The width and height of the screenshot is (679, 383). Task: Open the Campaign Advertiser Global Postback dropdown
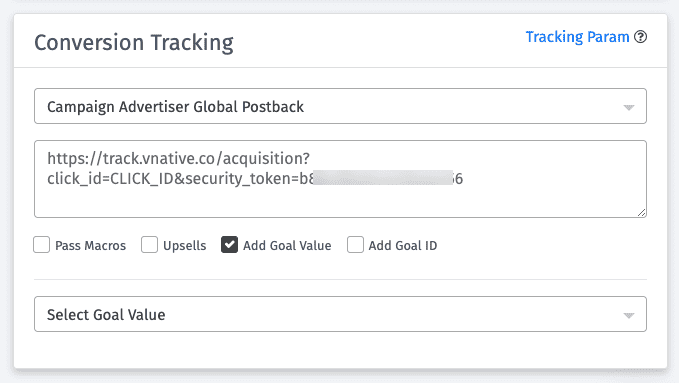(340, 106)
